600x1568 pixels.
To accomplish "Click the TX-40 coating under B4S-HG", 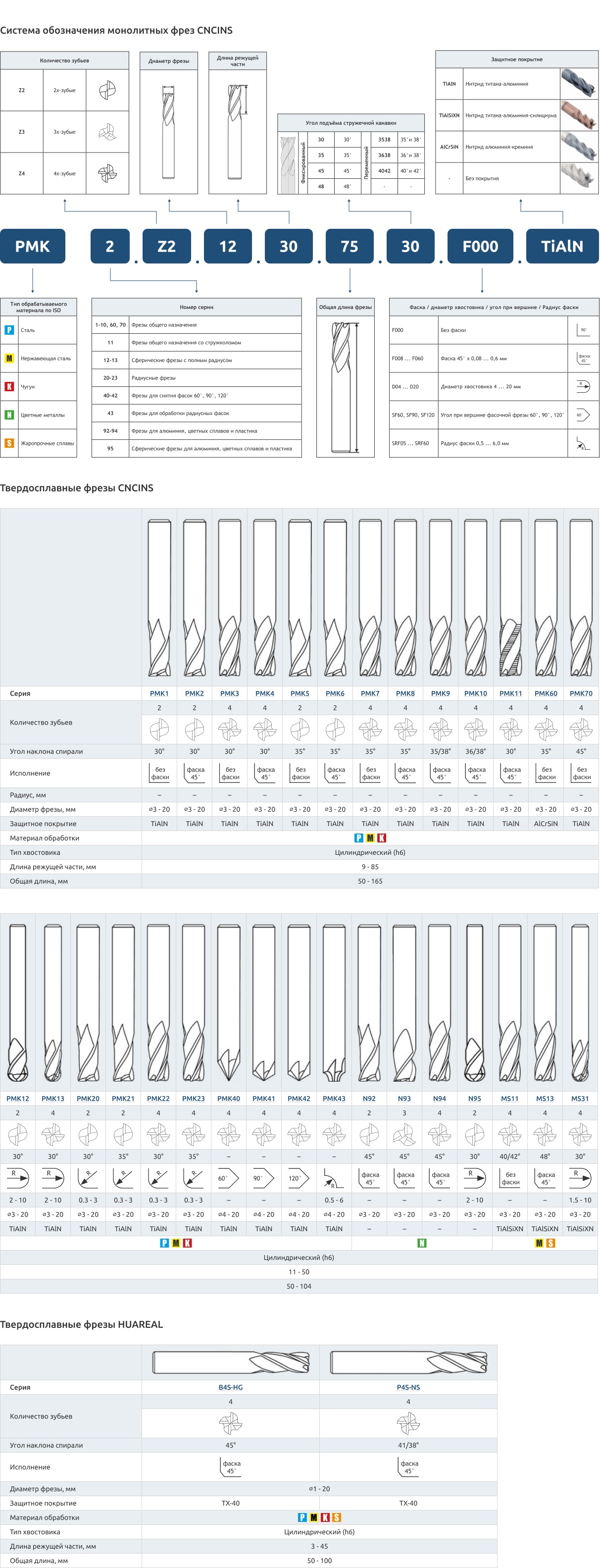I will (231, 1503).
